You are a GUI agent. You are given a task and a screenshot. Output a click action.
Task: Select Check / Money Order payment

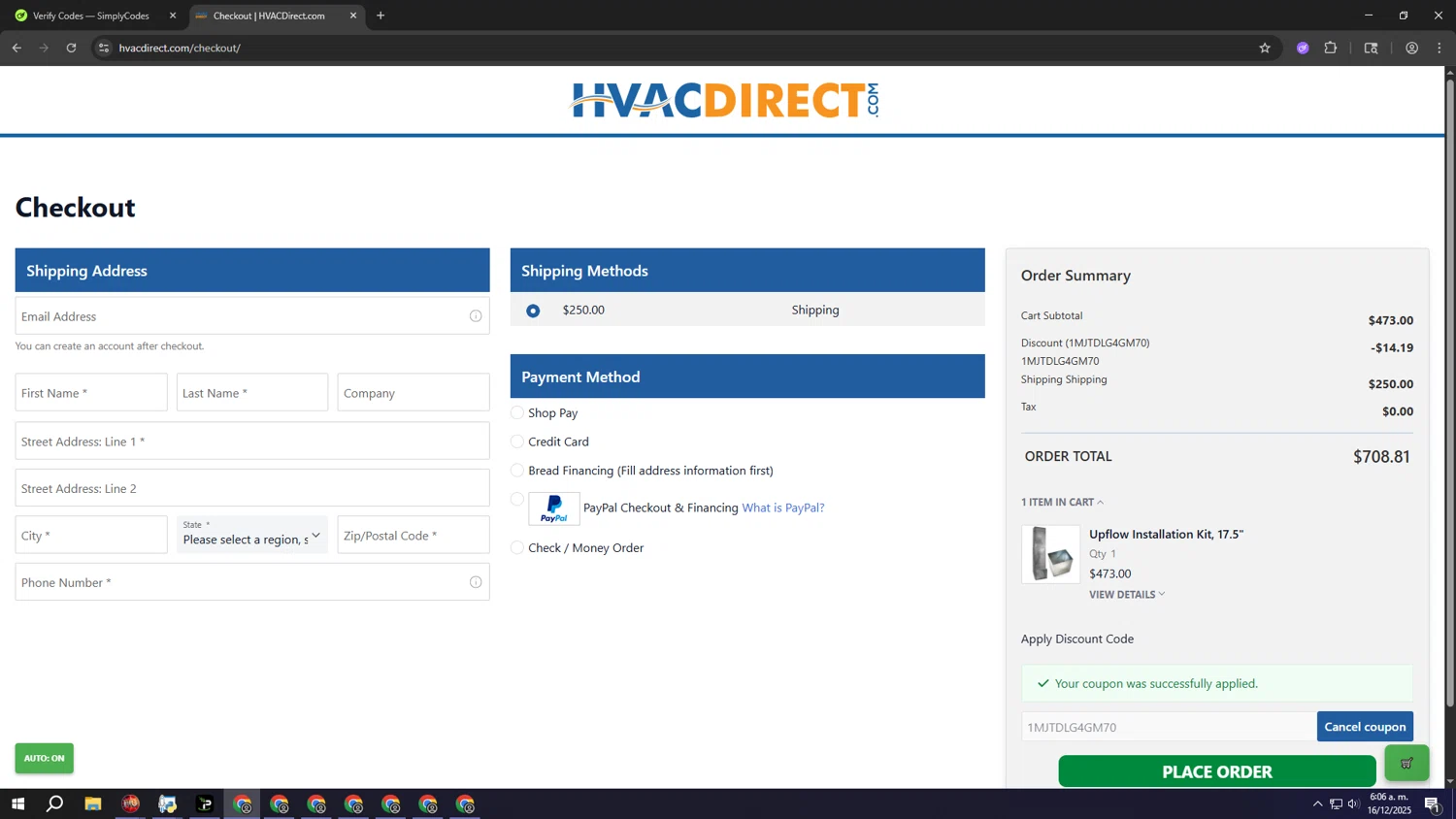[517, 547]
